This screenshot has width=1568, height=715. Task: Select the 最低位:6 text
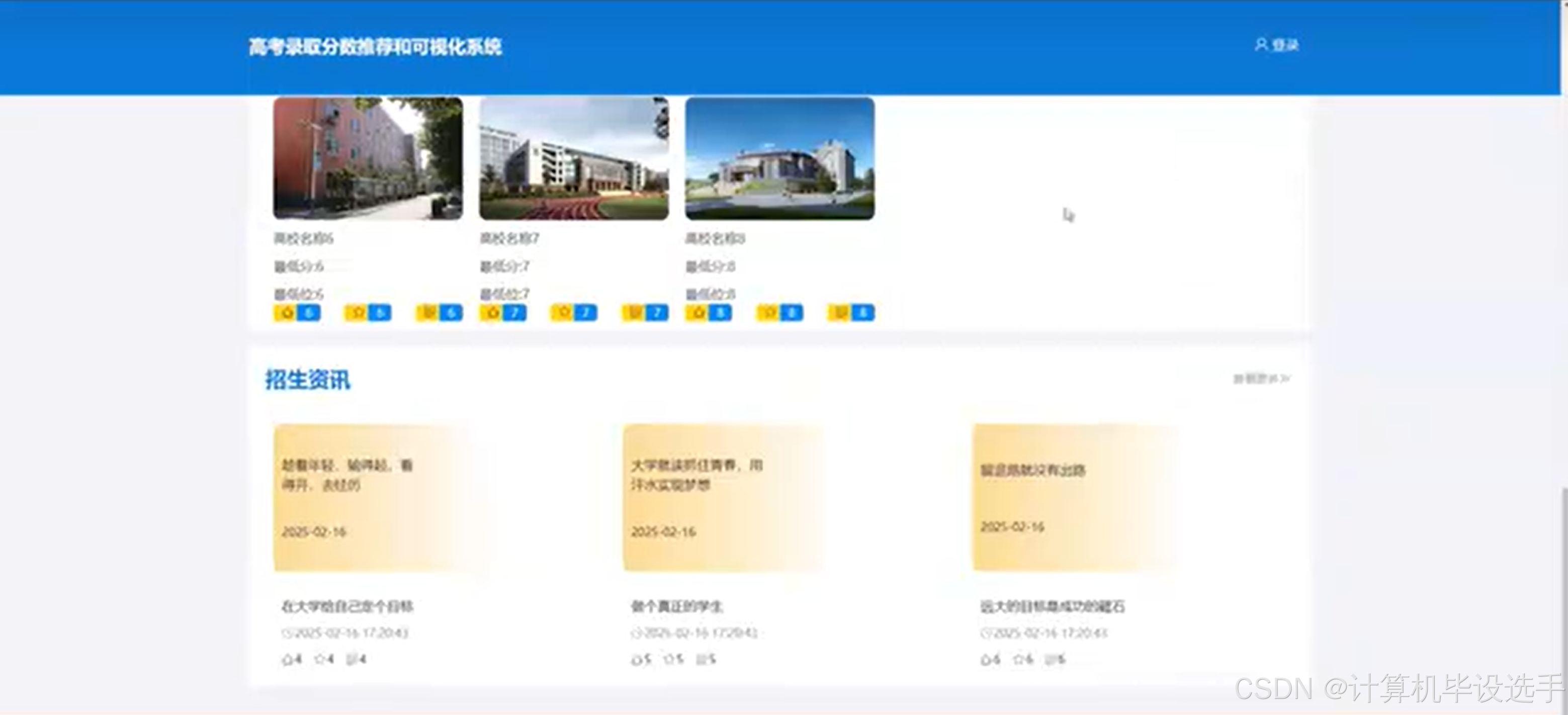point(299,294)
